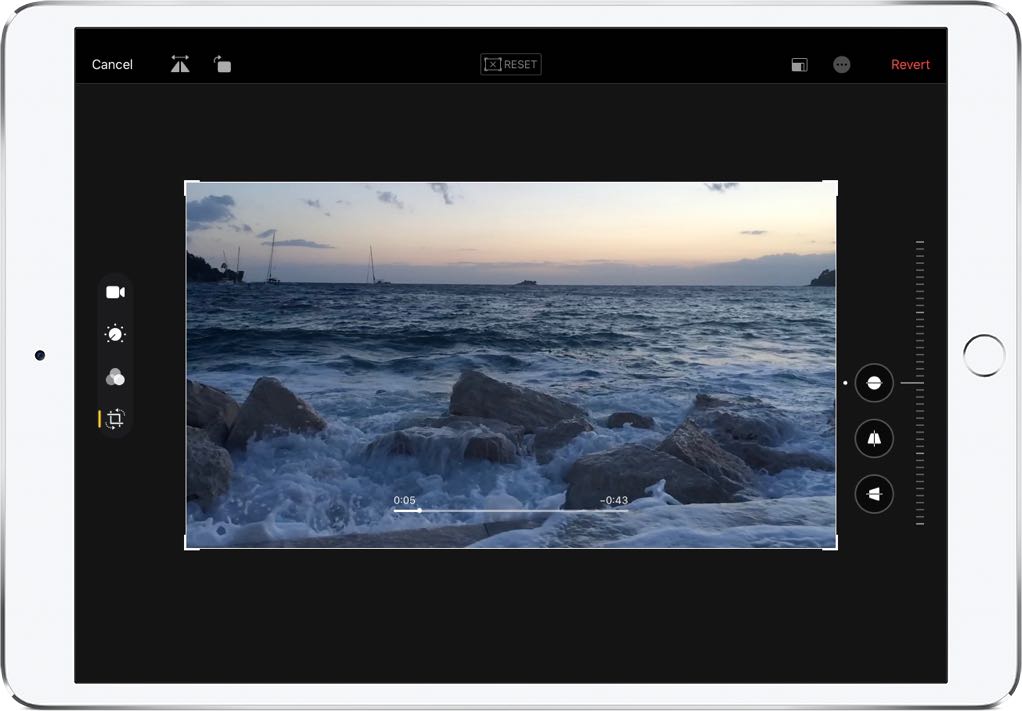Image resolution: width=1022 pixels, height=711 pixels.
Task: Rotate the video 90 degrees
Action: click(222, 64)
